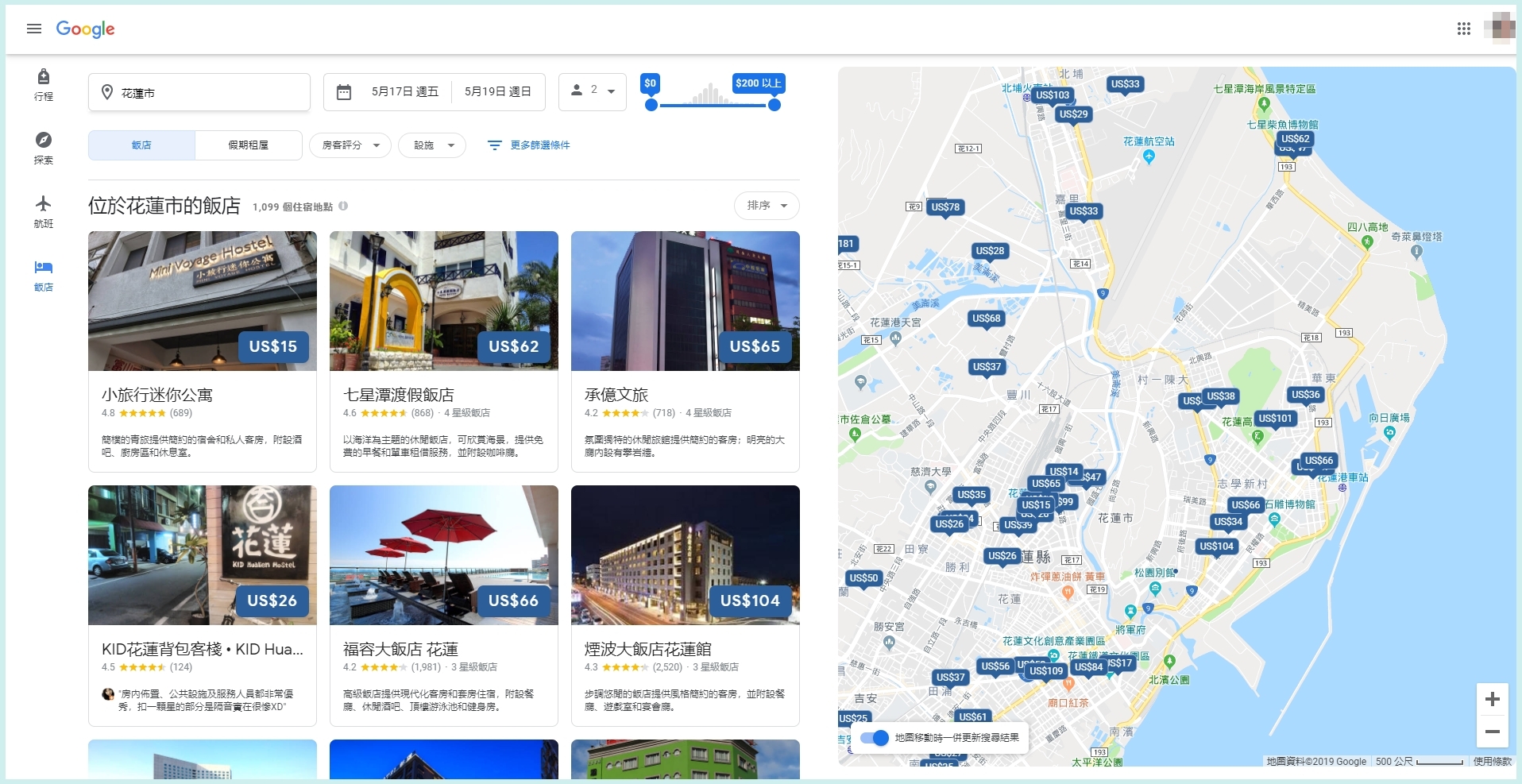This screenshot has height=784, width=1522.
Task: Zoom in the map with plus button
Action: tap(1492, 699)
